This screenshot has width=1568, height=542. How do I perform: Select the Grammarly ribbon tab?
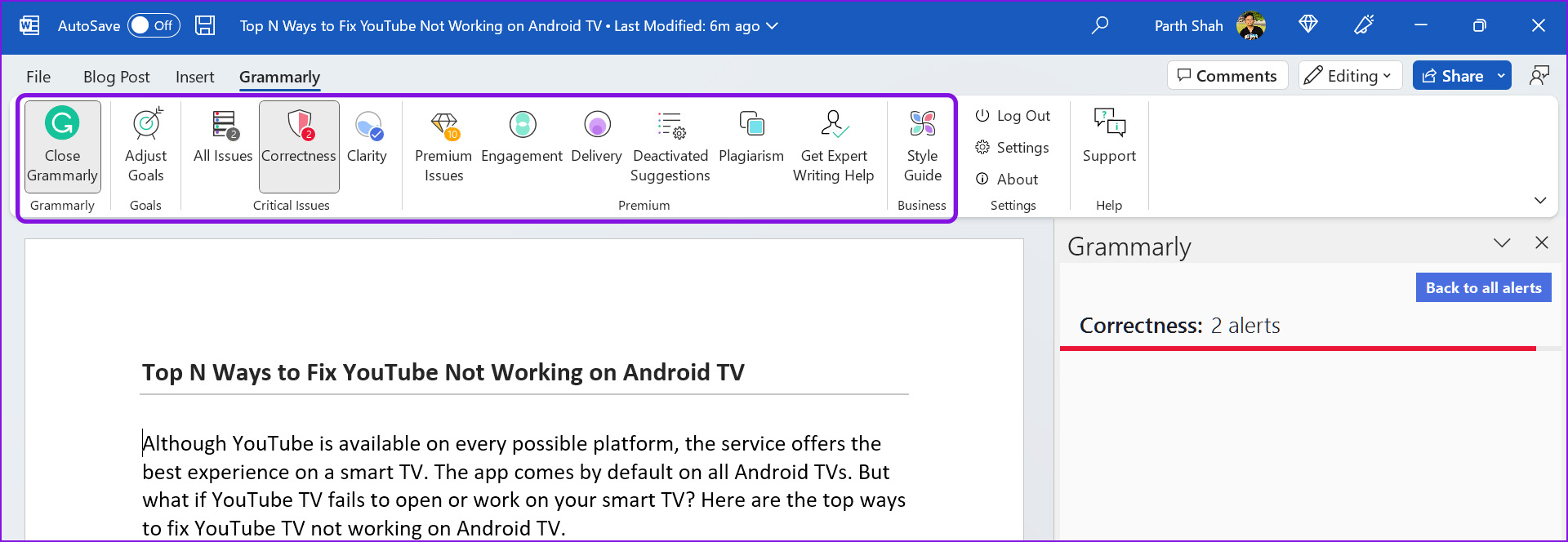click(x=279, y=77)
